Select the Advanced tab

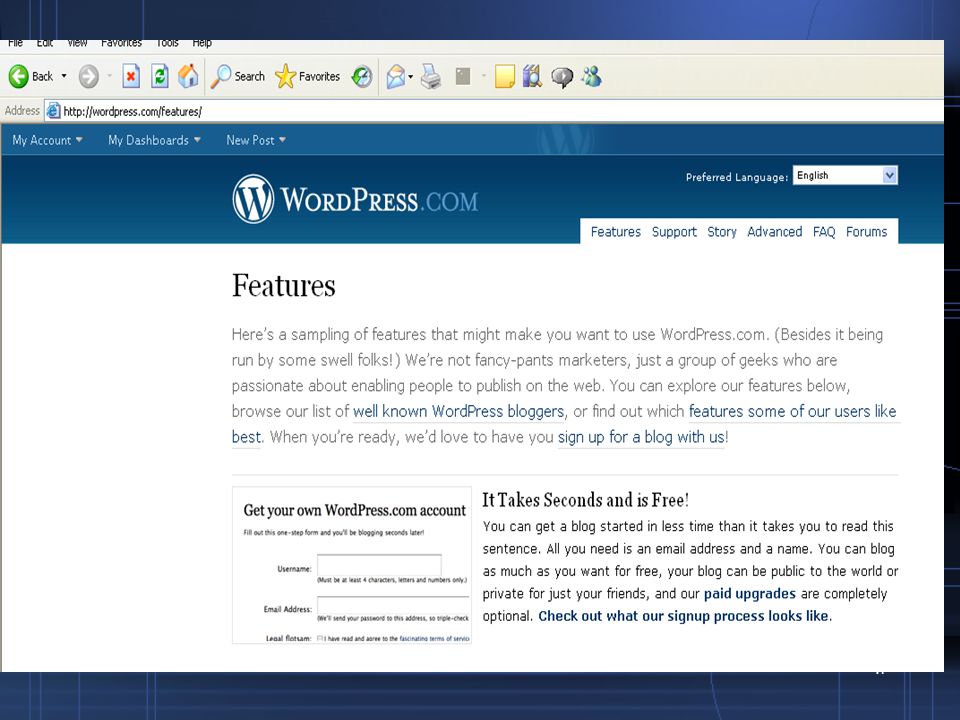click(774, 232)
